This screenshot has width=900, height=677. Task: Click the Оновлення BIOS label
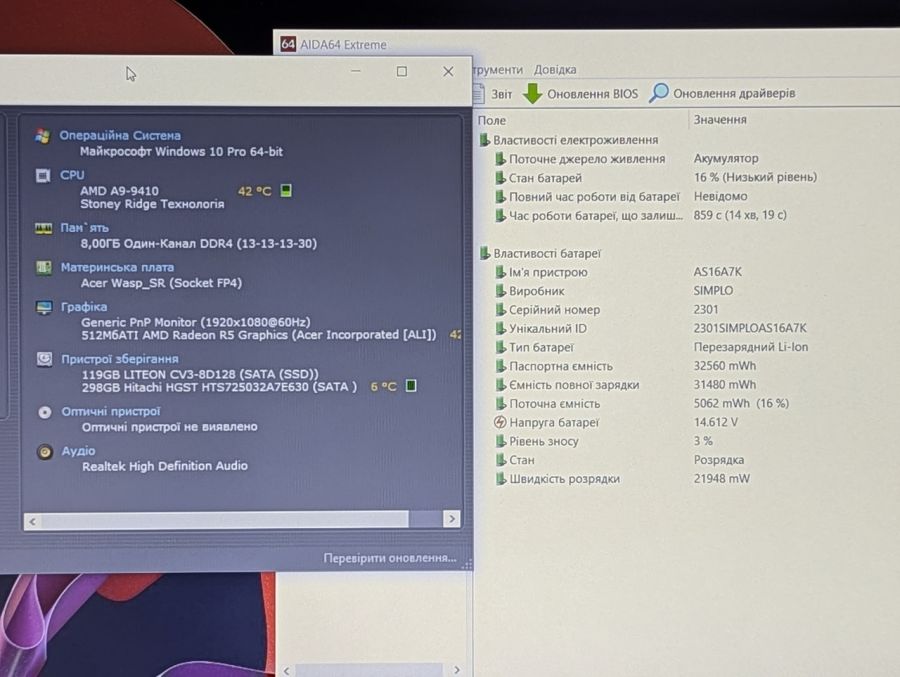(592, 94)
